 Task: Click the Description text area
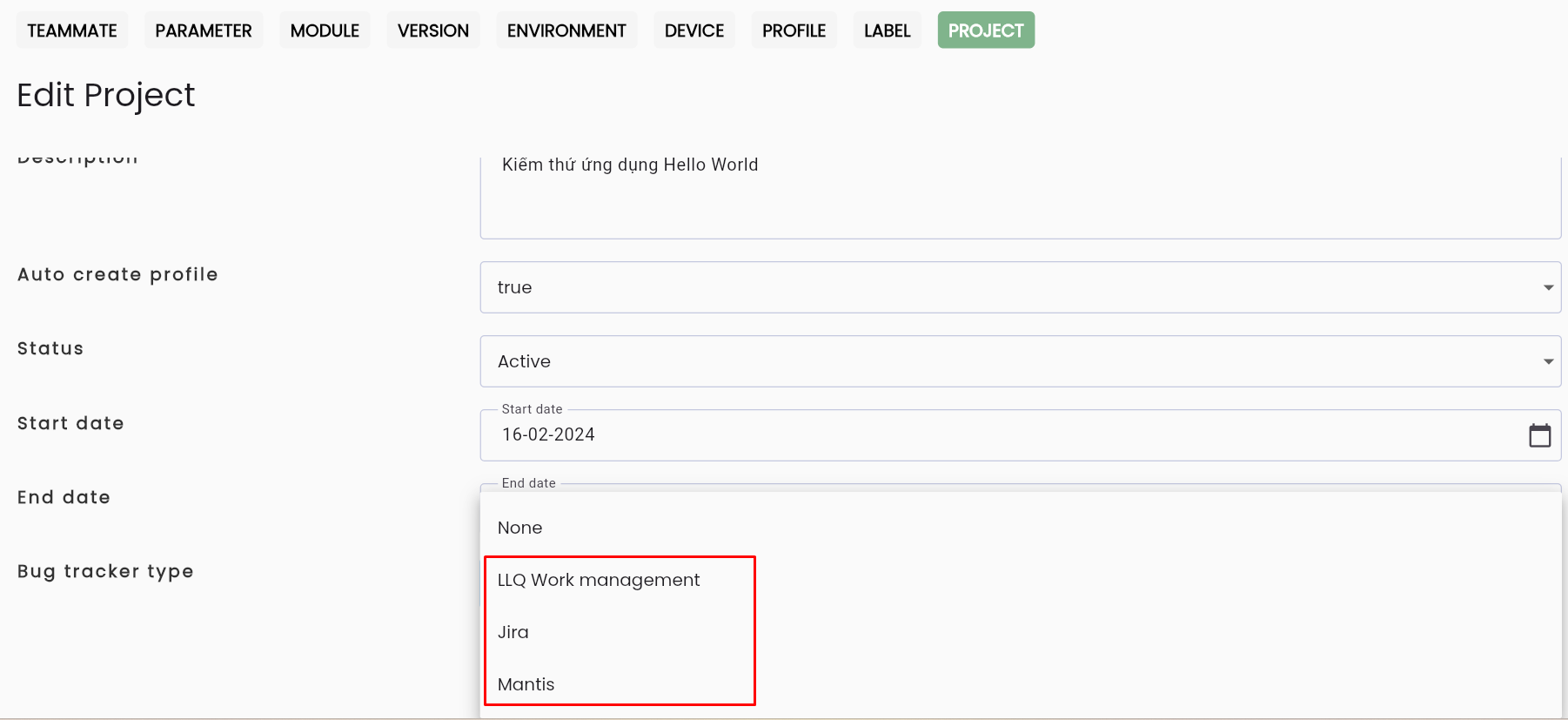click(x=1021, y=198)
